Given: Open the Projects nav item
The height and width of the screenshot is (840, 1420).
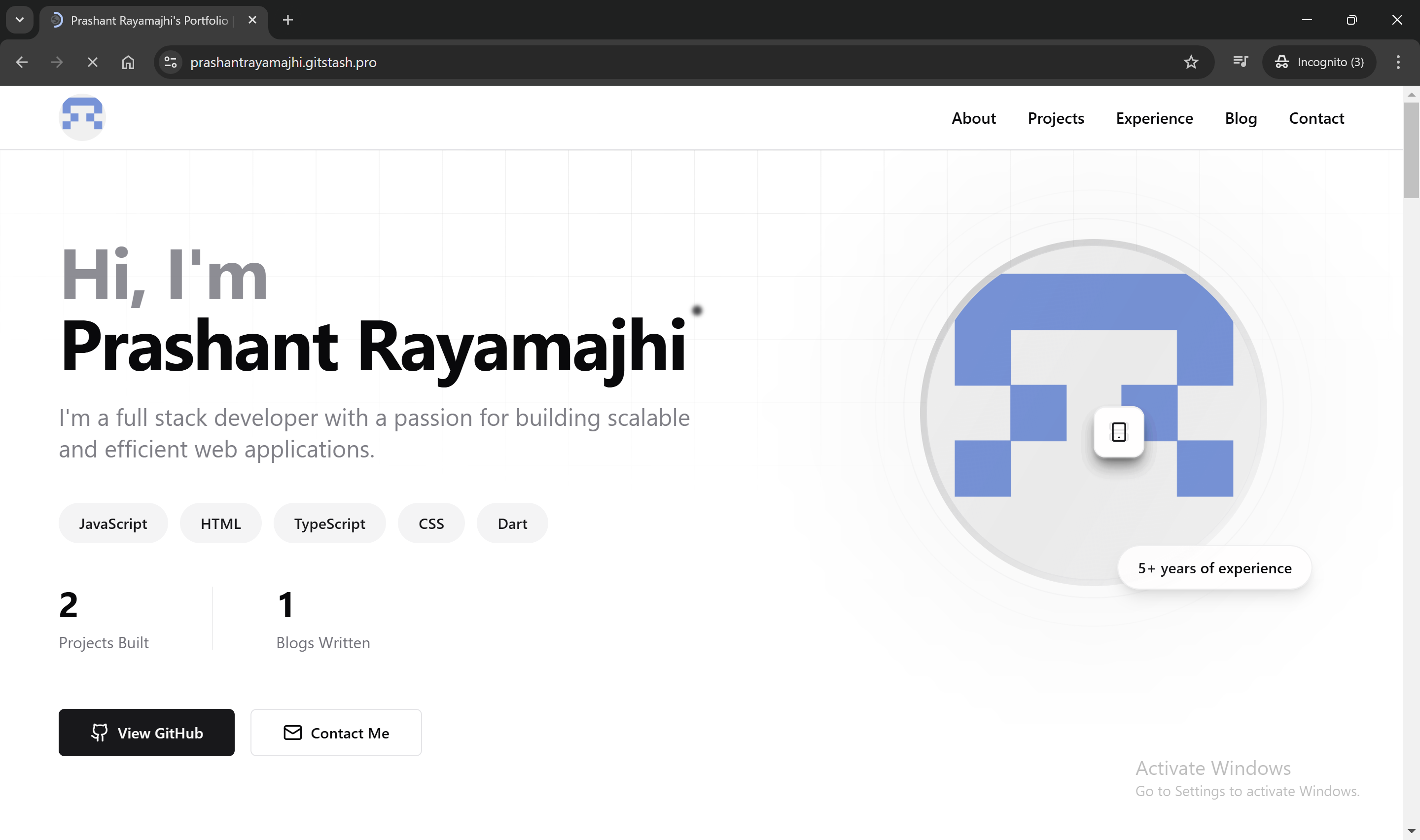Looking at the screenshot, I should click(x=1056, y=118).
